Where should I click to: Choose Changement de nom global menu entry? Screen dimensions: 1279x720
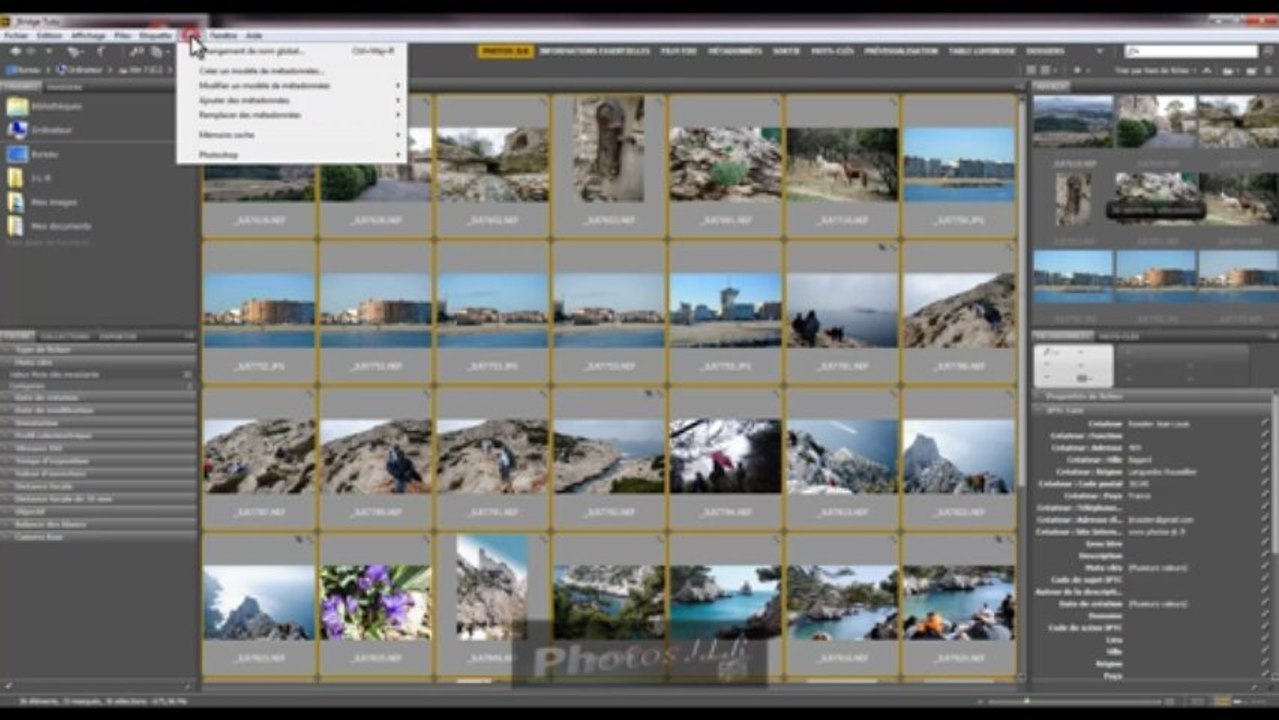tap(292, 51)
